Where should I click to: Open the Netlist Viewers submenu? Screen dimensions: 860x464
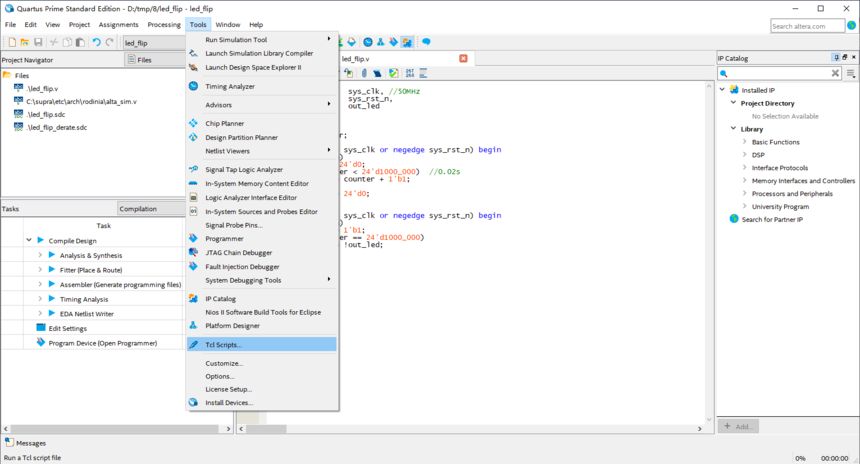(x=262, y=151)
